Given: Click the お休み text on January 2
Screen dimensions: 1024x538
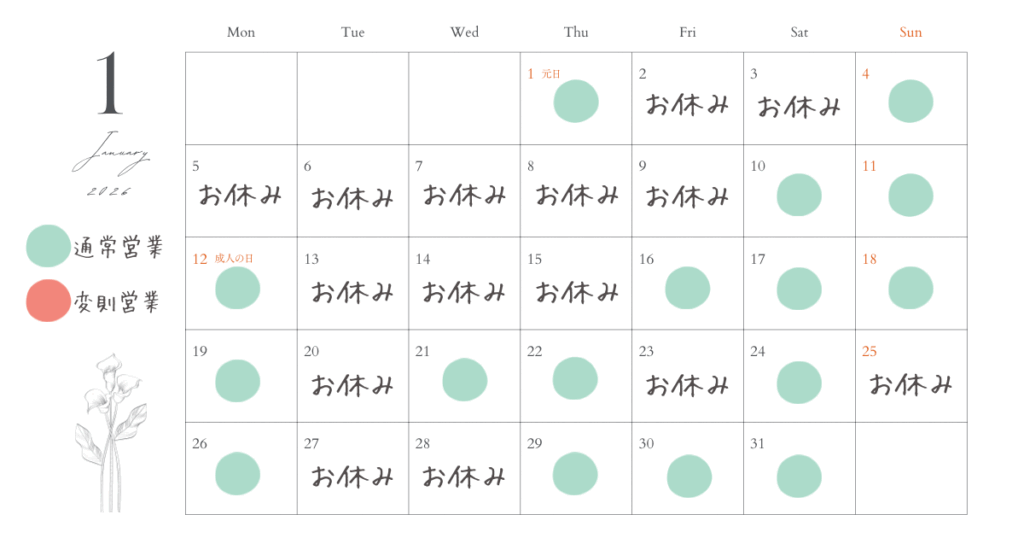Looking at the screenshot, I should click(687, 105).
